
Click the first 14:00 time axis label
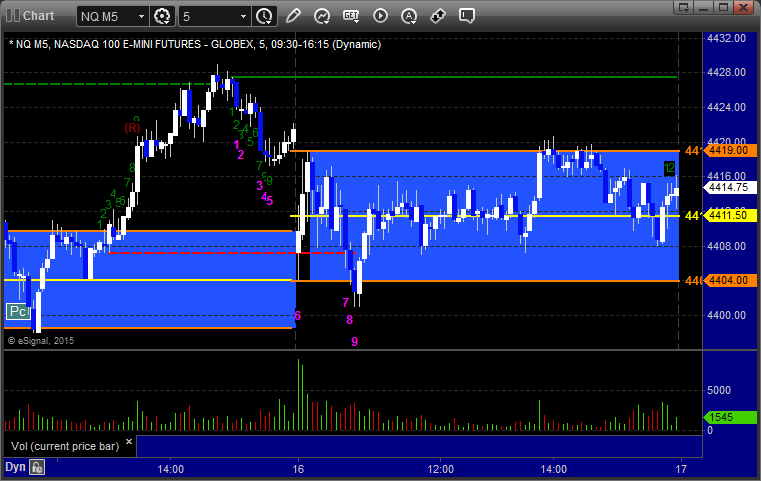[171, 469]
